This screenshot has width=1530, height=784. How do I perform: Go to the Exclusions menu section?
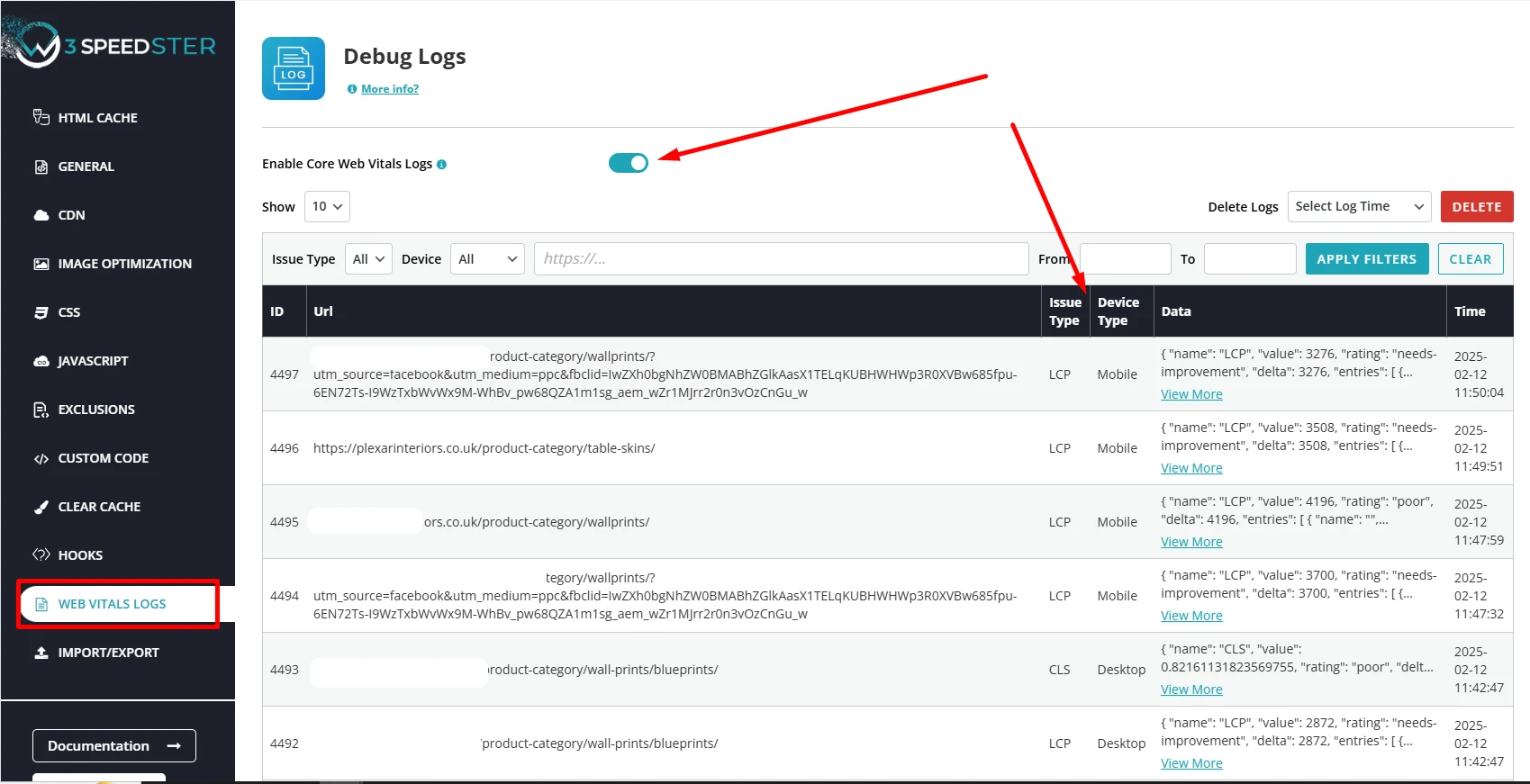click(96, 410)
